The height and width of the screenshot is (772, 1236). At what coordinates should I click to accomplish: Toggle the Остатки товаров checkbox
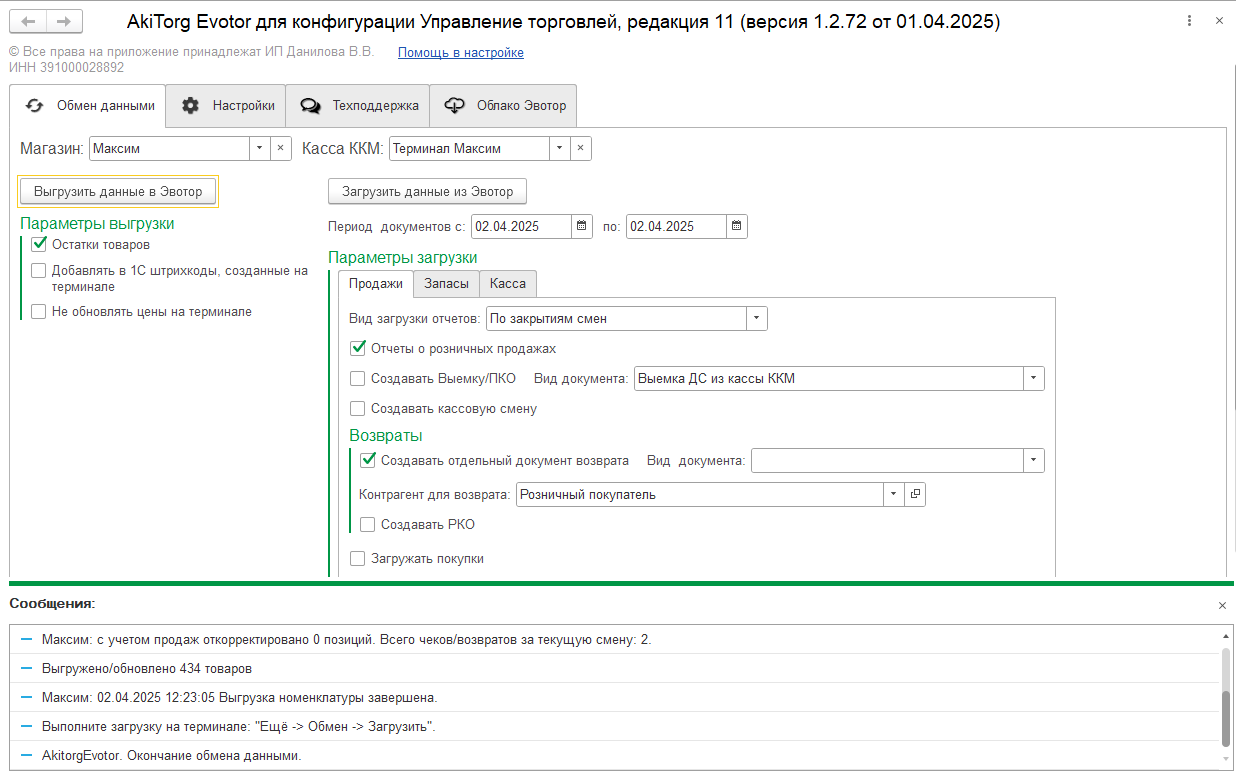point(39,244)
